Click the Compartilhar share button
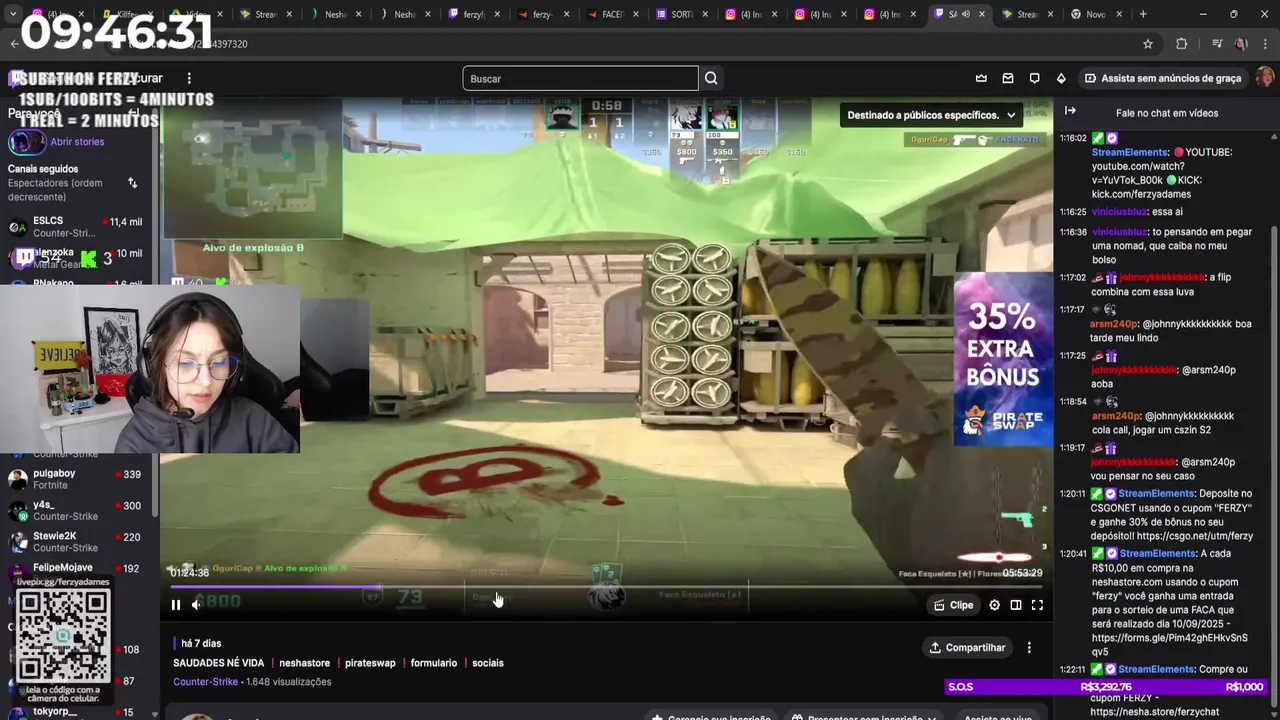The width and height of the screenshot is (1280, 720). click(x=967, y=648)
